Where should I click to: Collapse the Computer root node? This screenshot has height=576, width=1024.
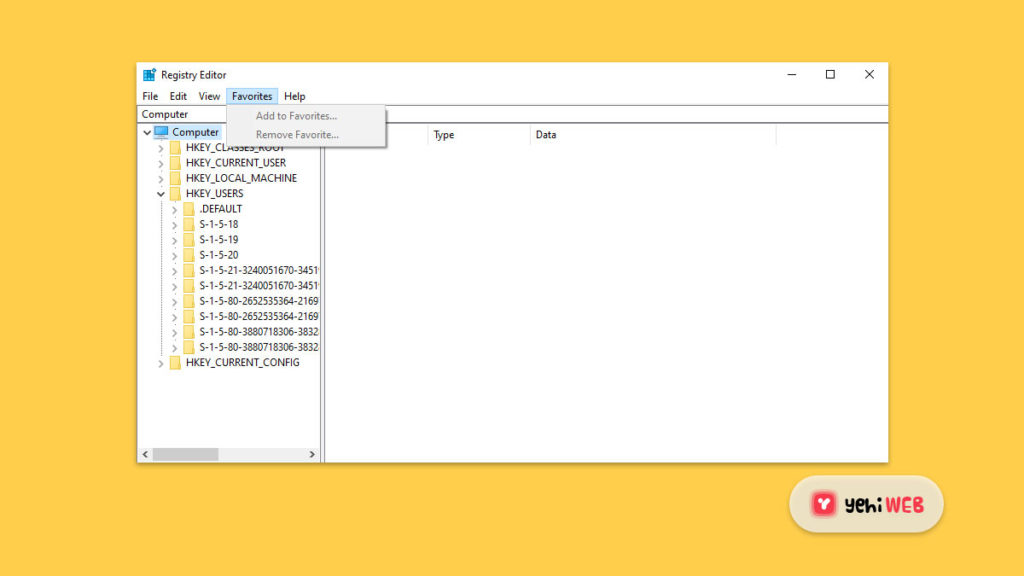[147, 132]
